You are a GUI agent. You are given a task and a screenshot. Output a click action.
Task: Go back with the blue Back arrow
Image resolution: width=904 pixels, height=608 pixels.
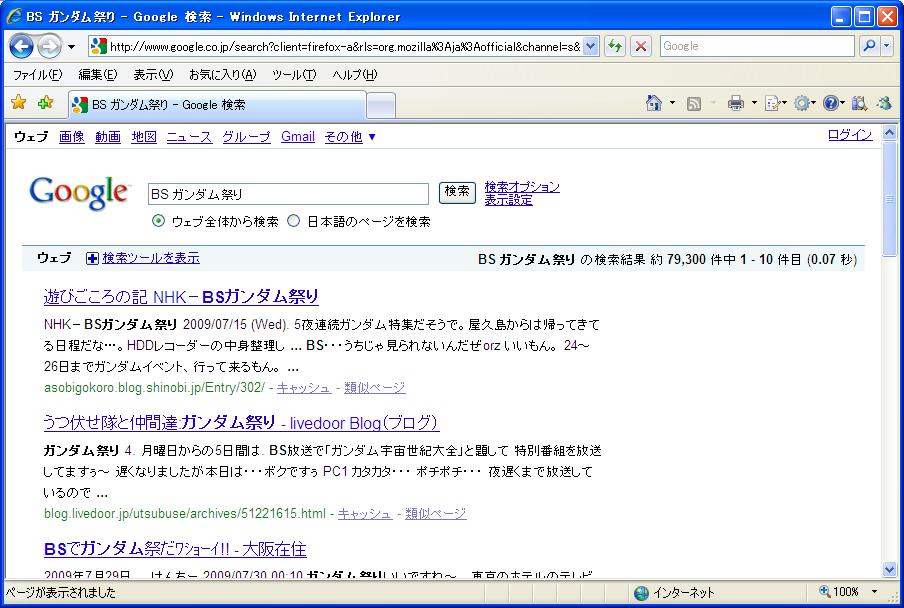point(21,47)
